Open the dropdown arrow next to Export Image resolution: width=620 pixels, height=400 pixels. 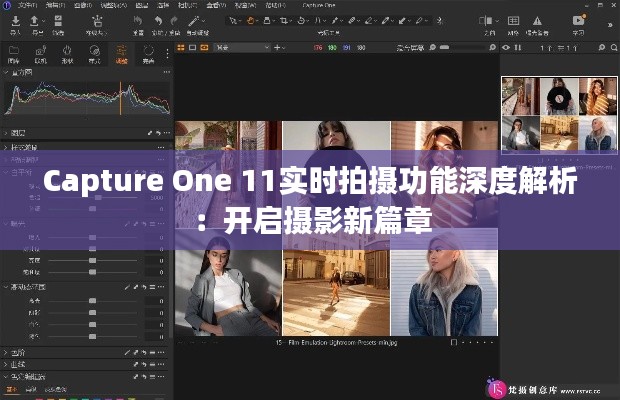click(x=43, y=21)
